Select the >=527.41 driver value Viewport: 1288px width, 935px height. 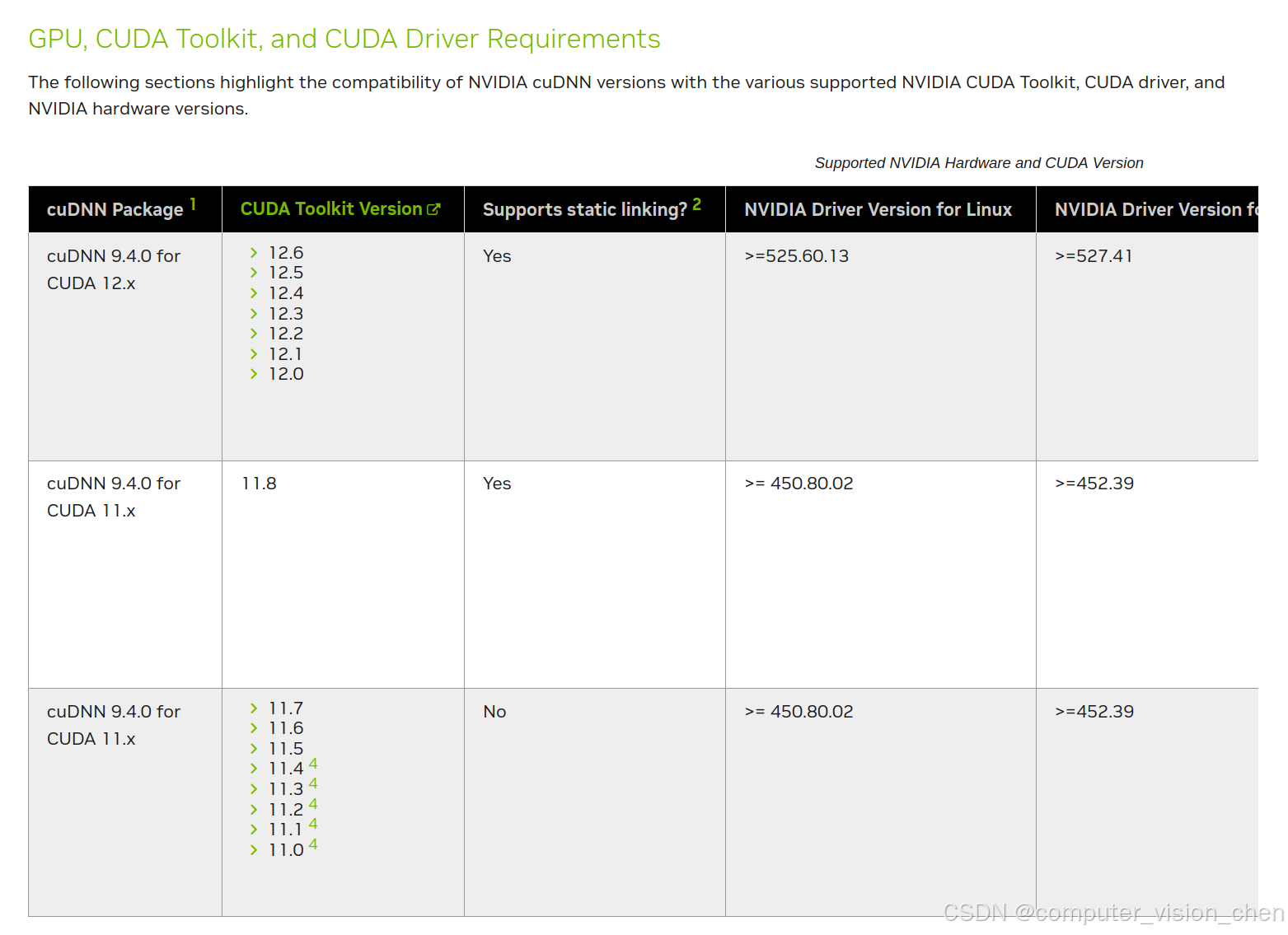1094,256
